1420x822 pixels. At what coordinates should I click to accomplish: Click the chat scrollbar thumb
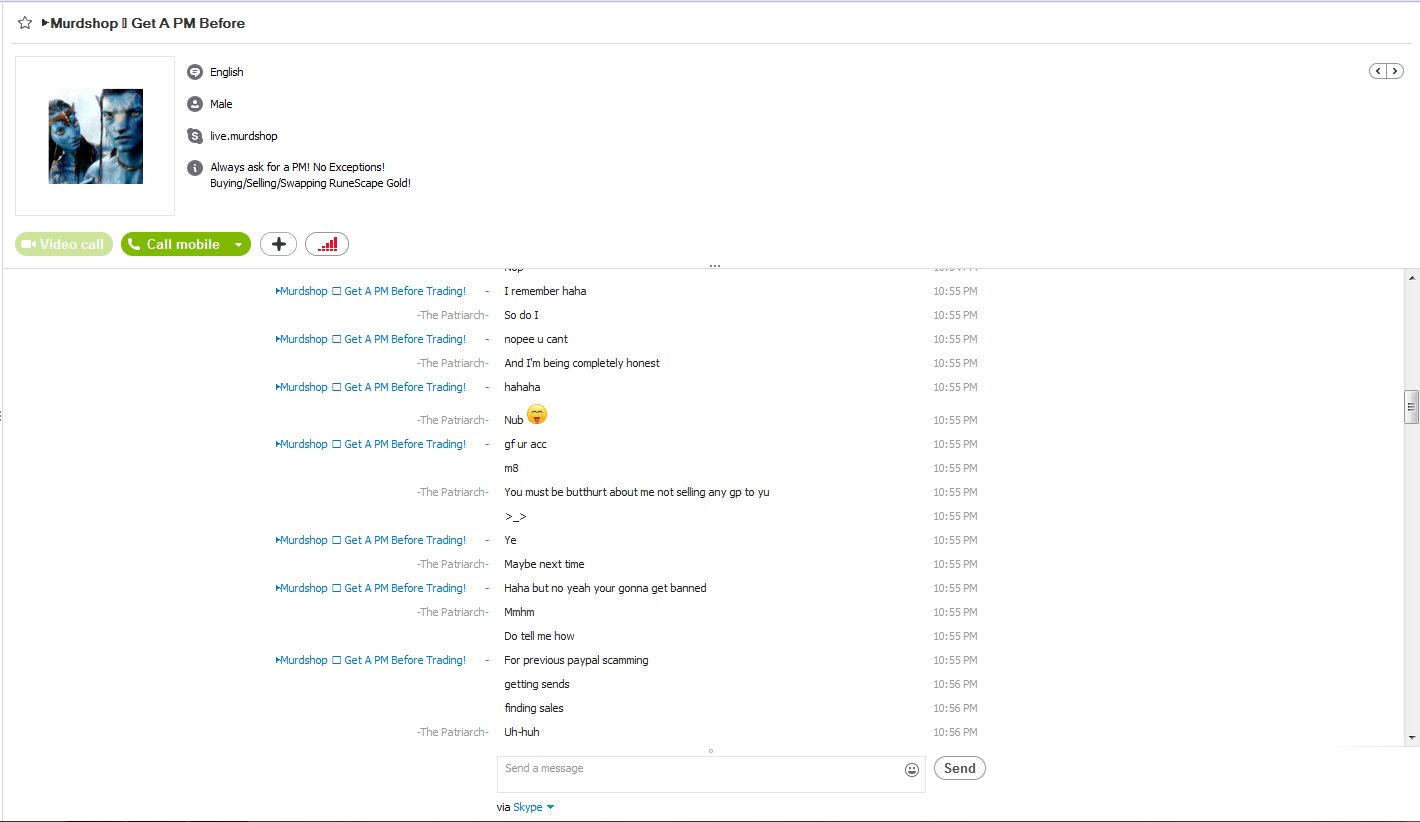[1412, 407]
